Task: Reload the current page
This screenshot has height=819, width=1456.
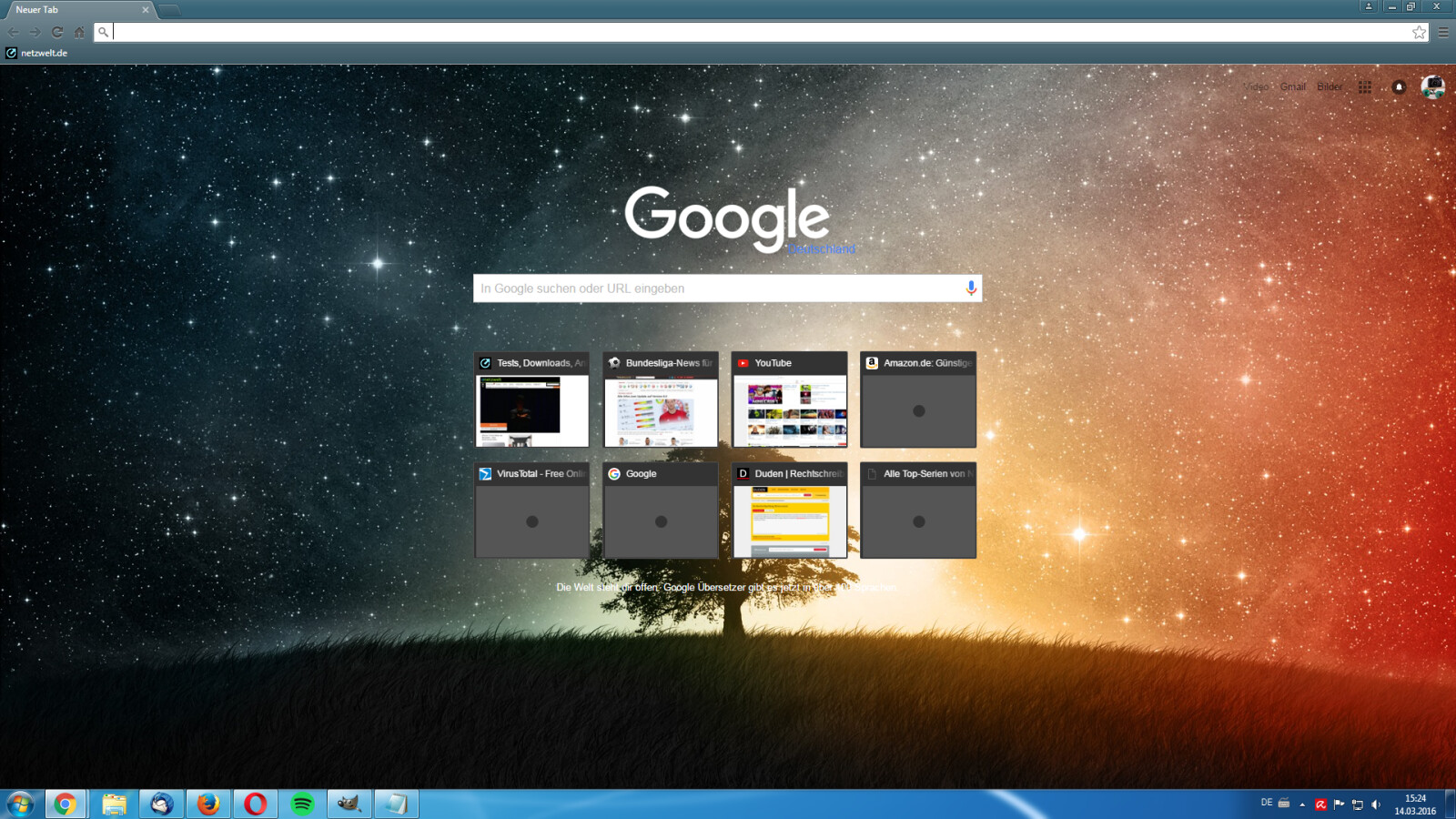Action: pyautogui.click(x=56, y=32)
